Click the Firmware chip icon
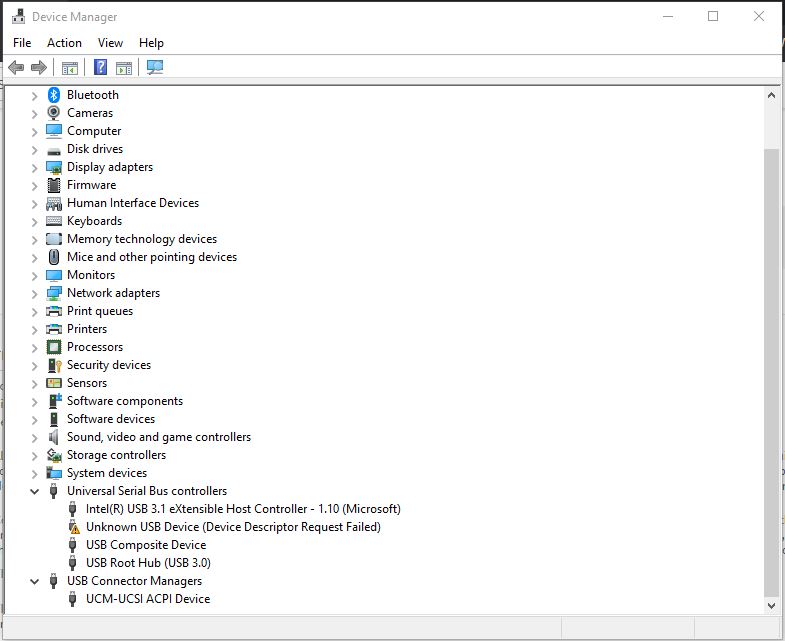The image size is (785, 641). (x=54, y=185)
